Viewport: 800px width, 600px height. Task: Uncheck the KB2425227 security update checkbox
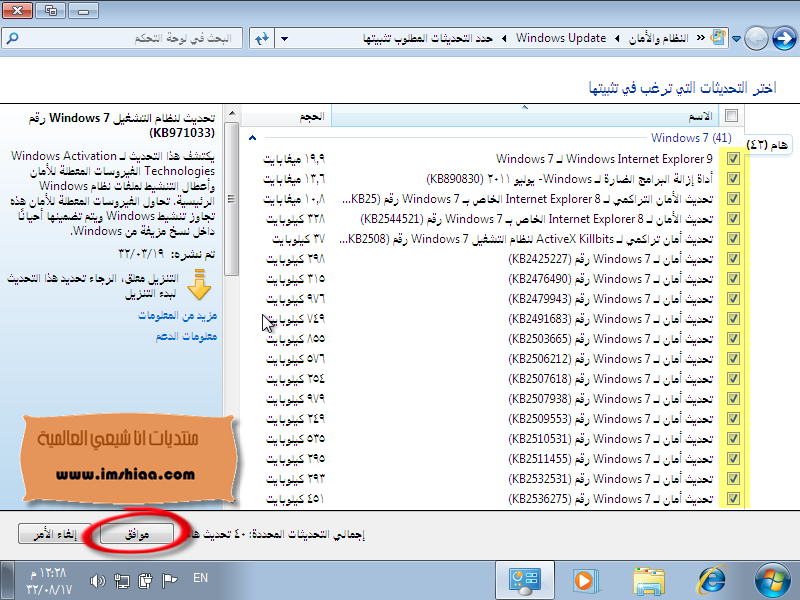tap(733, 259)
